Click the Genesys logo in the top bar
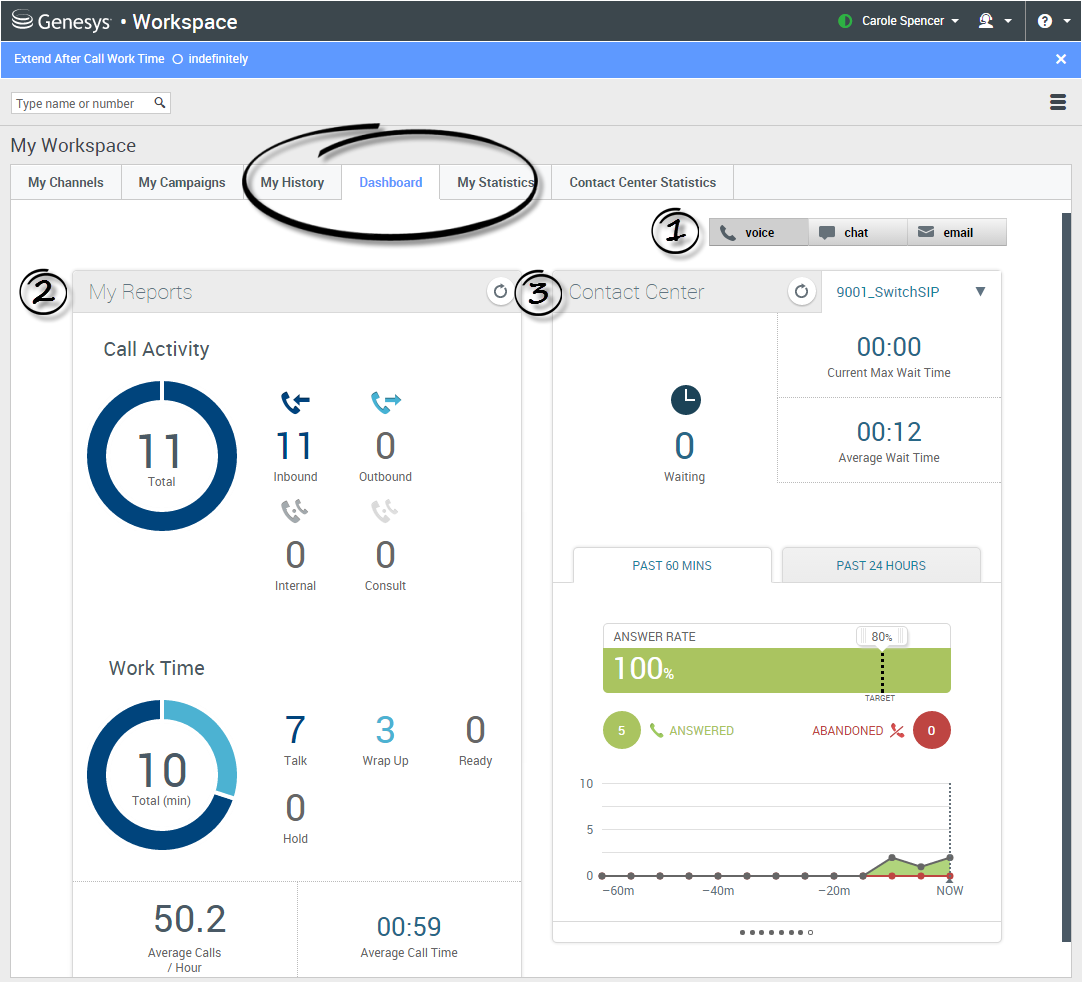This screenshot has height=982, width=1082. point(21,20)
